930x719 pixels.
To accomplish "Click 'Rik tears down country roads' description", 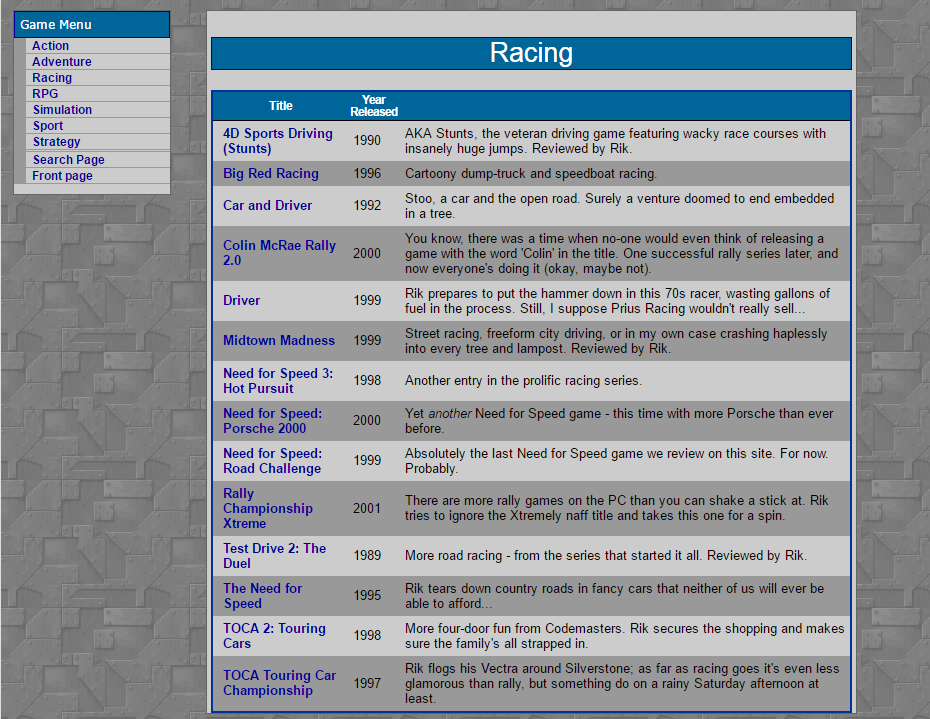I will click(614, 596).
